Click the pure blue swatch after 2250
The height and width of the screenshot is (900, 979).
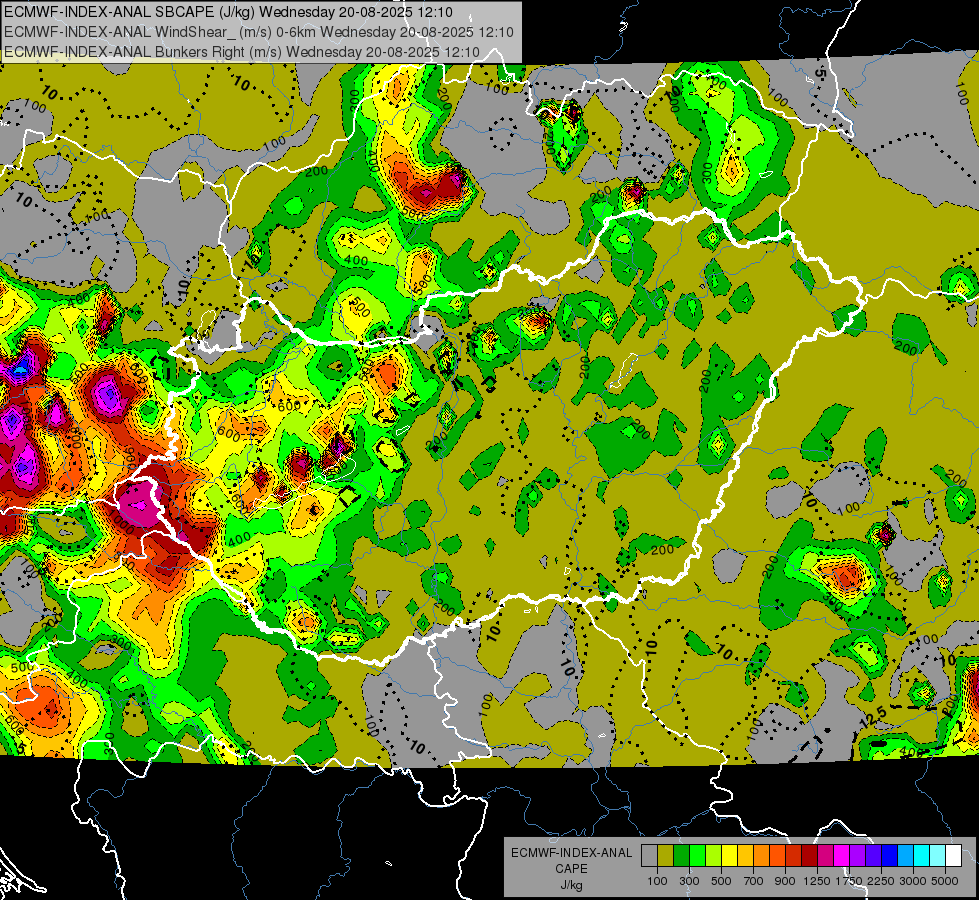[890, 855]
